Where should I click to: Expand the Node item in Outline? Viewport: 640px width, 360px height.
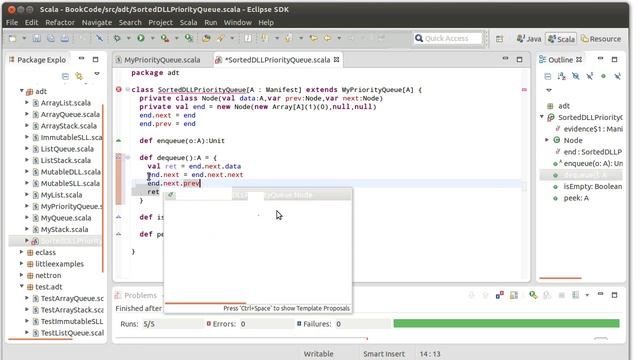pyautogui.click(x=547, y=140)
